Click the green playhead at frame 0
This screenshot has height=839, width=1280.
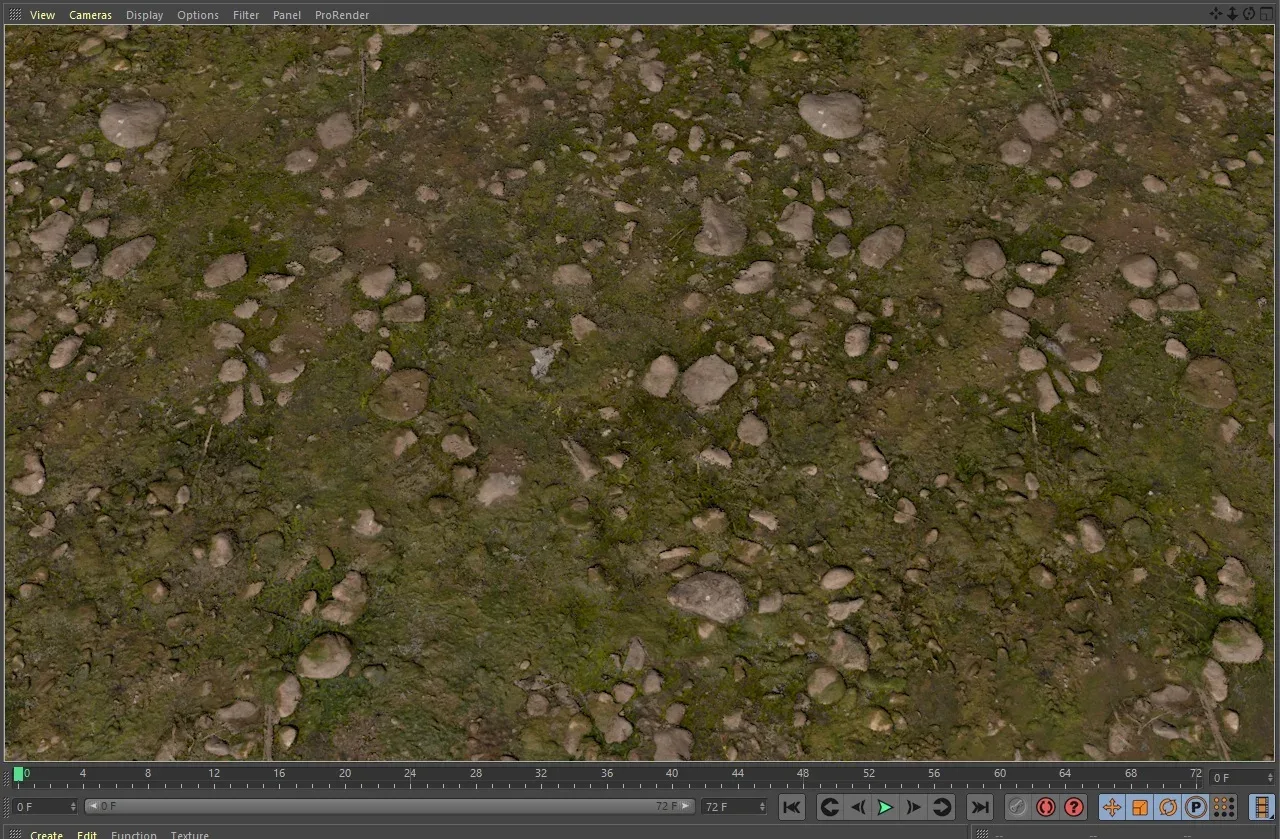coord(18,774)
